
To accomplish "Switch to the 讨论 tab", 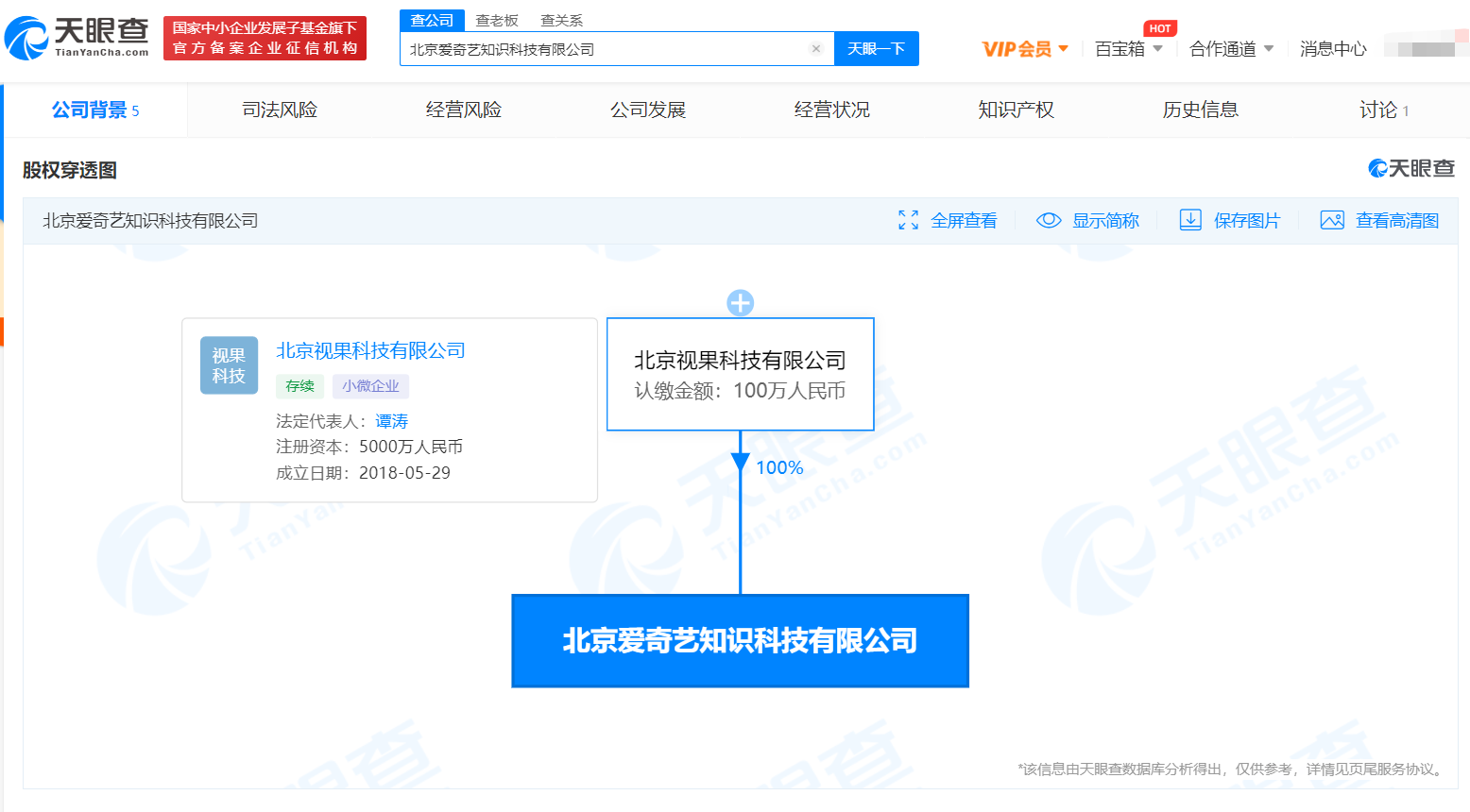I will pyautogui.click(x=1384, y=110).
